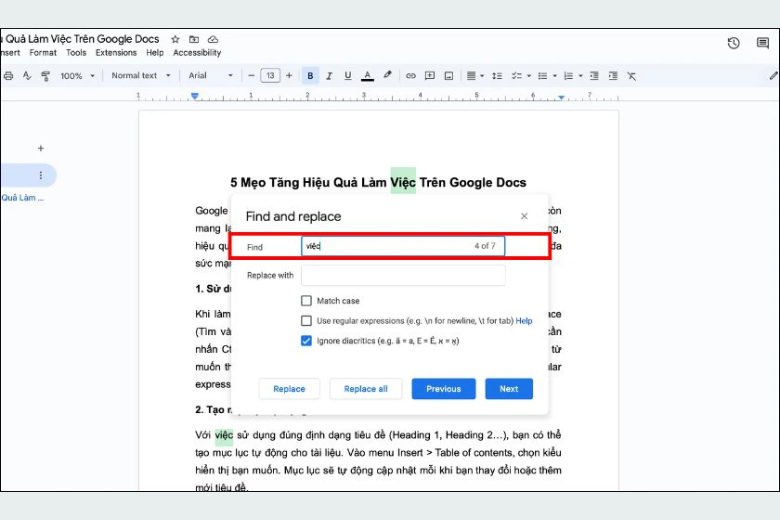Click the underline formatting icon
780x520 pixels.
coord(348,75)
